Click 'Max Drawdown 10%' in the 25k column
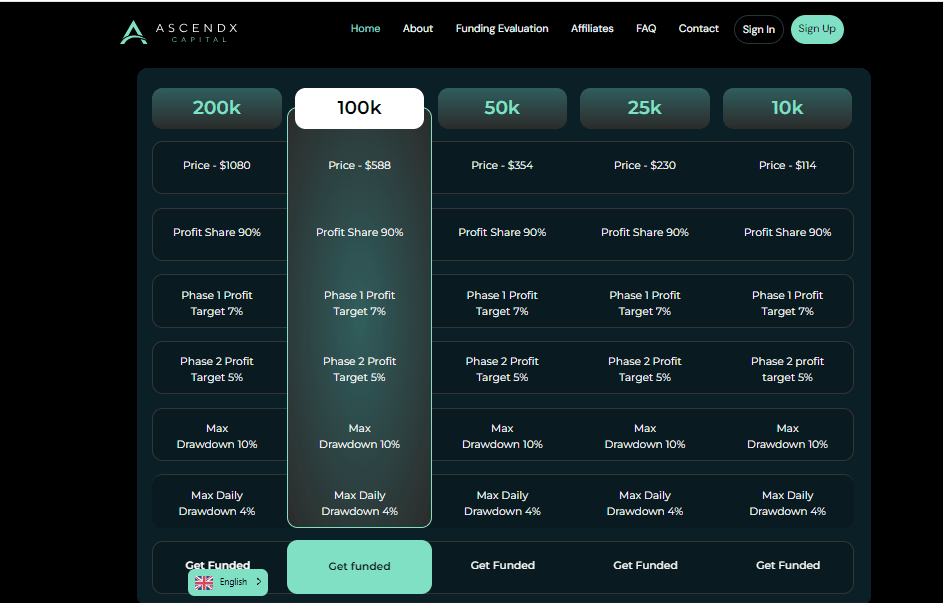943x603 pixels. click(645, 436)
